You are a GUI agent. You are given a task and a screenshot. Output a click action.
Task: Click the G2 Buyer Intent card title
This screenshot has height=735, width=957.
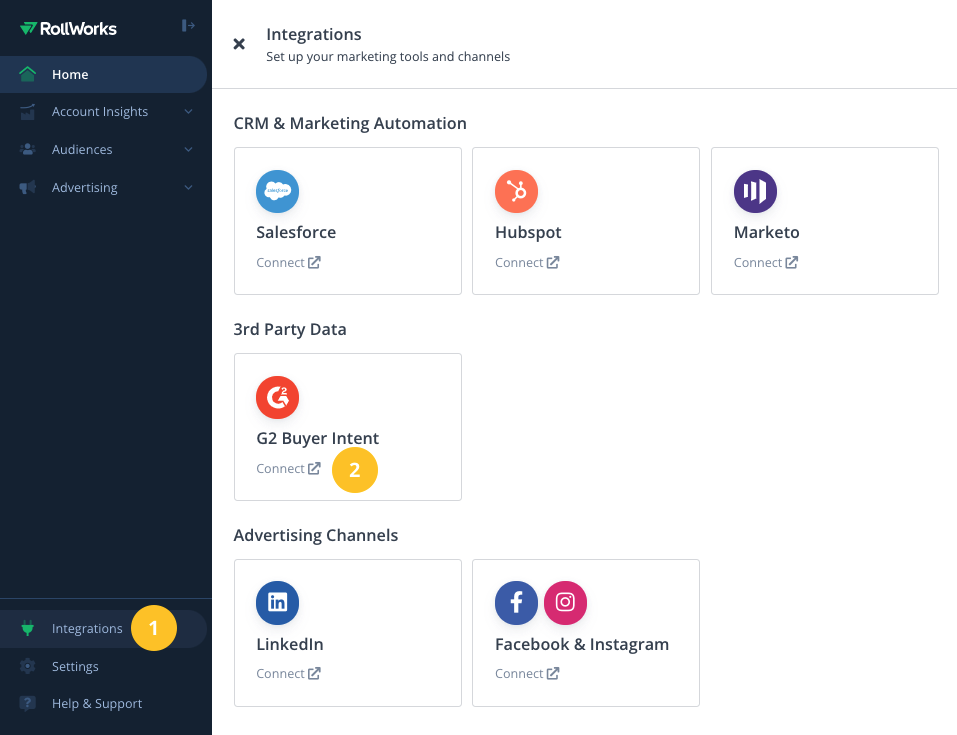(317, 438)
